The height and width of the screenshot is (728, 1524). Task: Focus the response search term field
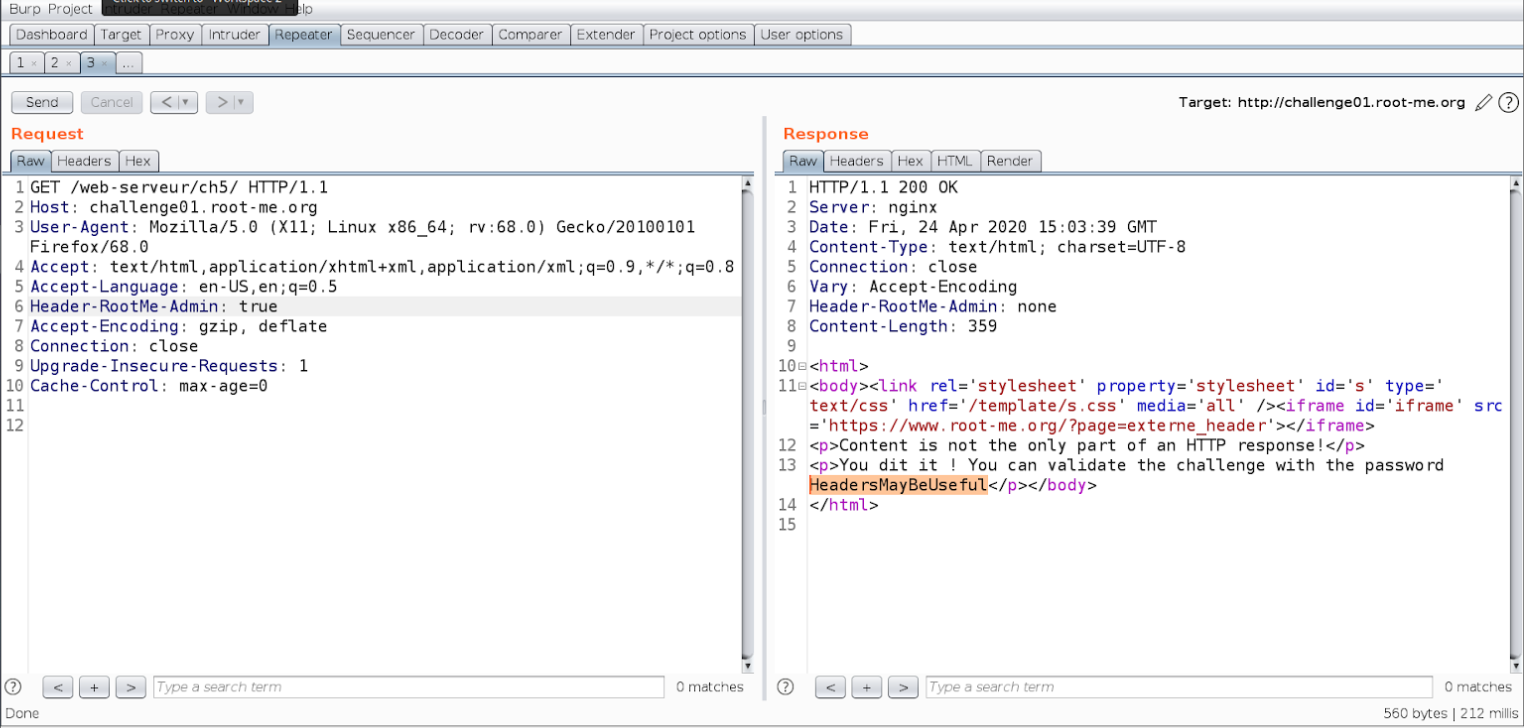1178,687
